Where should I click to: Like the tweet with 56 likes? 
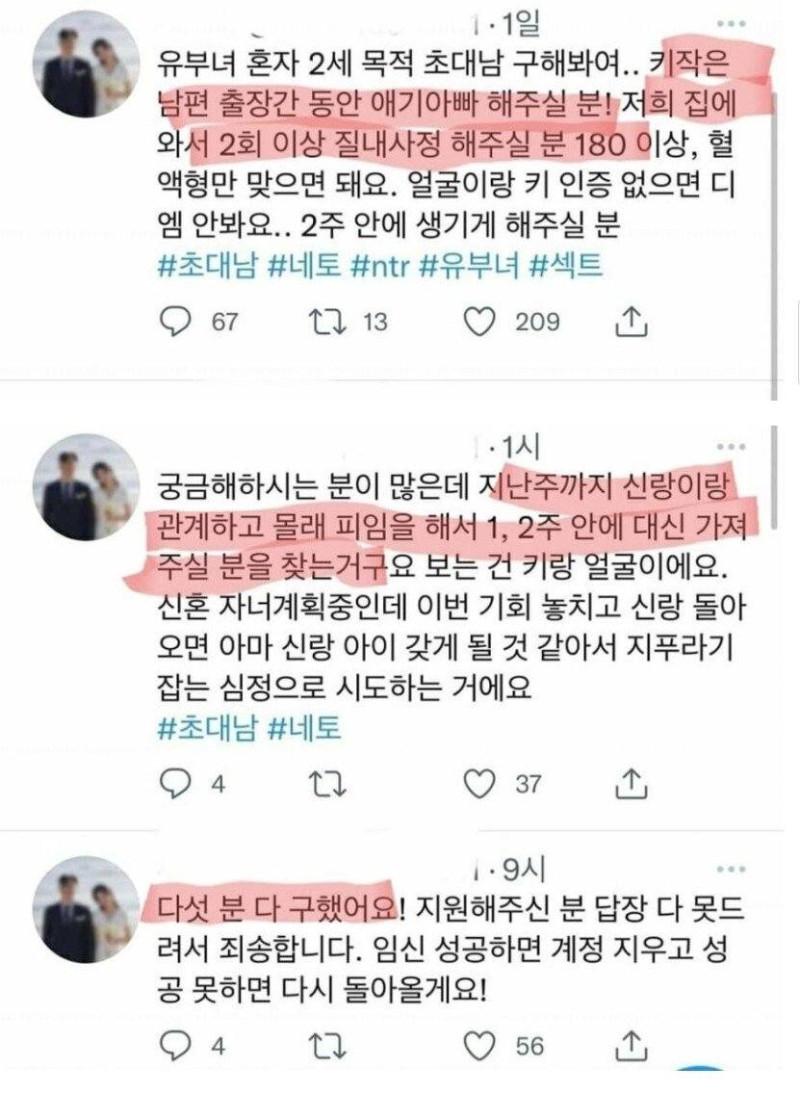click(x=479, y=1046)
